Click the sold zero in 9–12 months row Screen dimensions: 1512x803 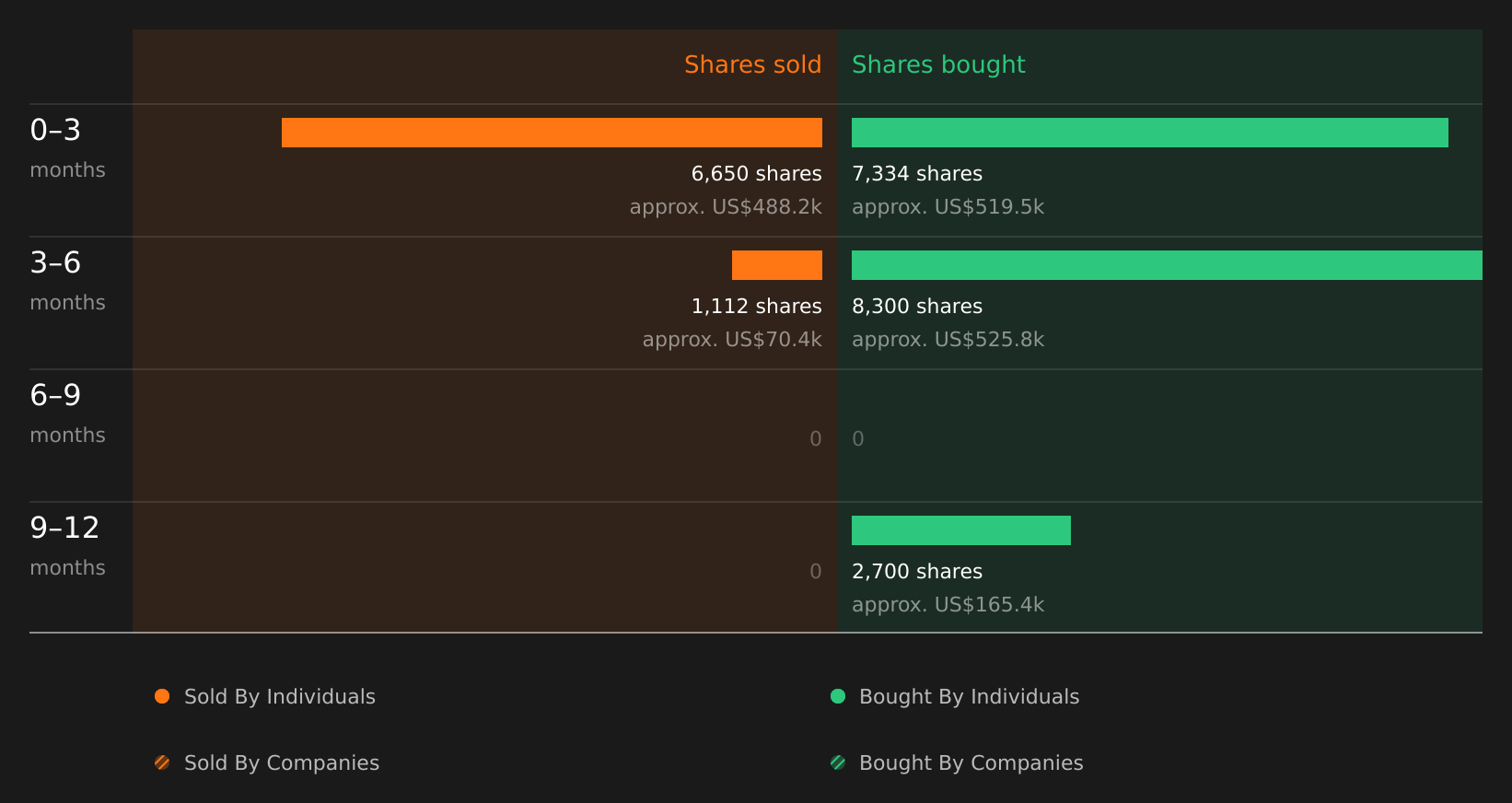815,572
